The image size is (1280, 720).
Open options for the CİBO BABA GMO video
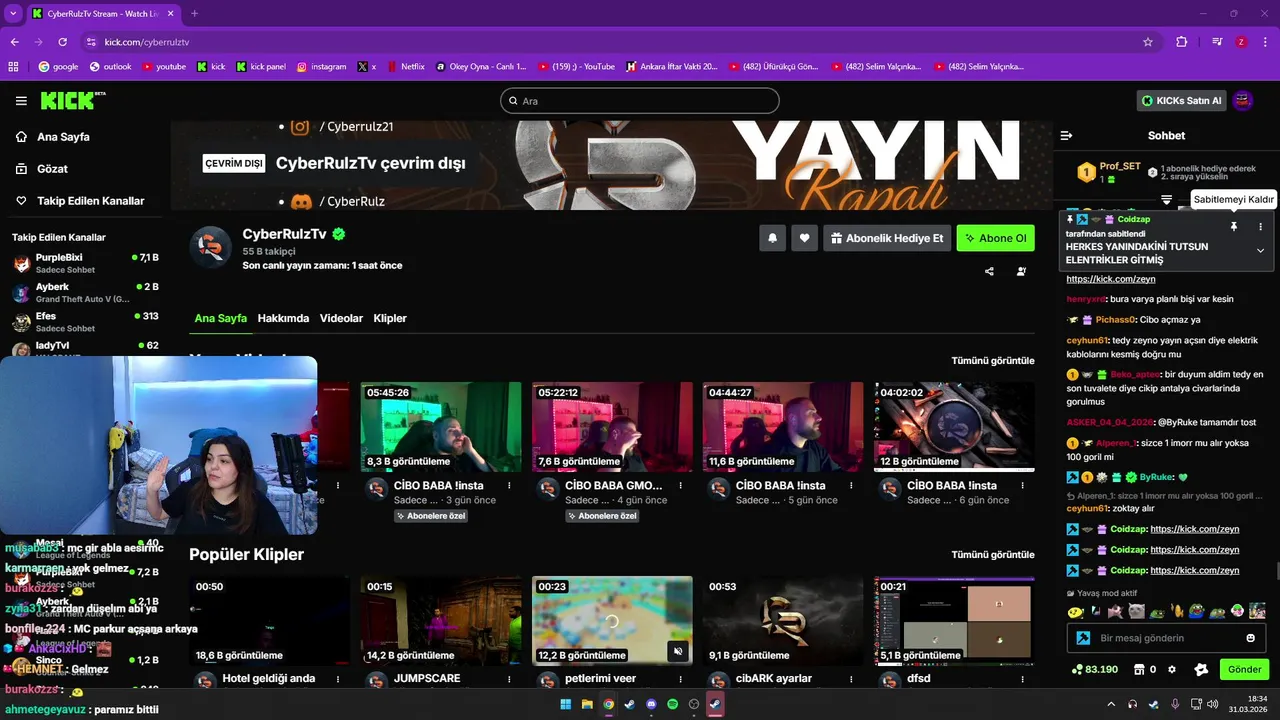[680, 485]
